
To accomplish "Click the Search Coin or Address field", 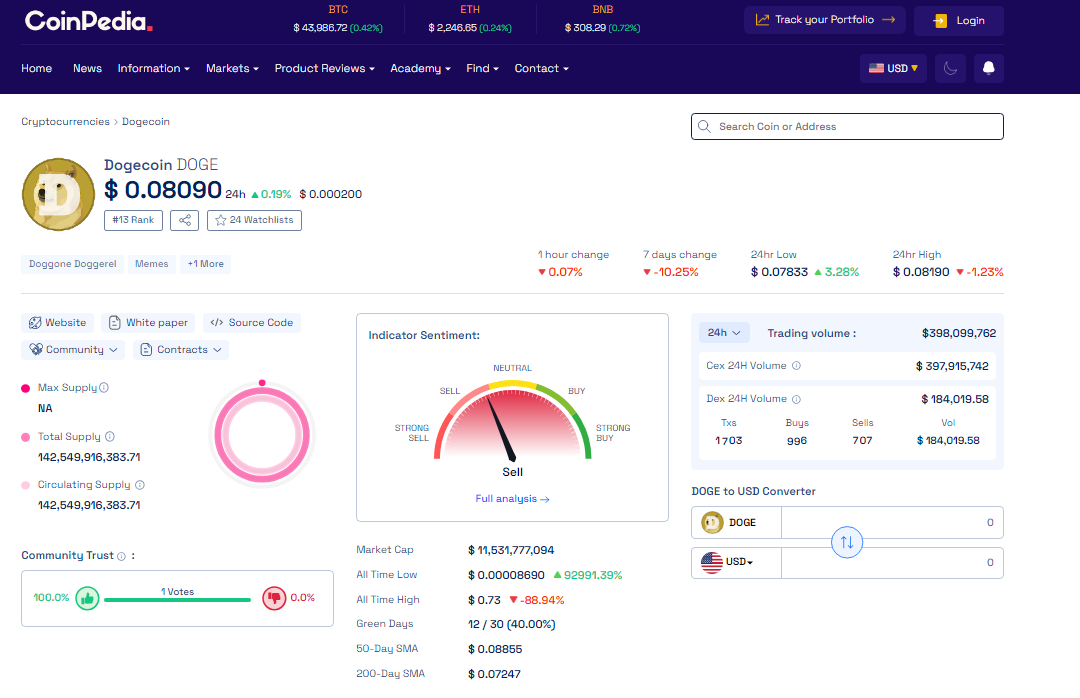I will click(847, 126).
